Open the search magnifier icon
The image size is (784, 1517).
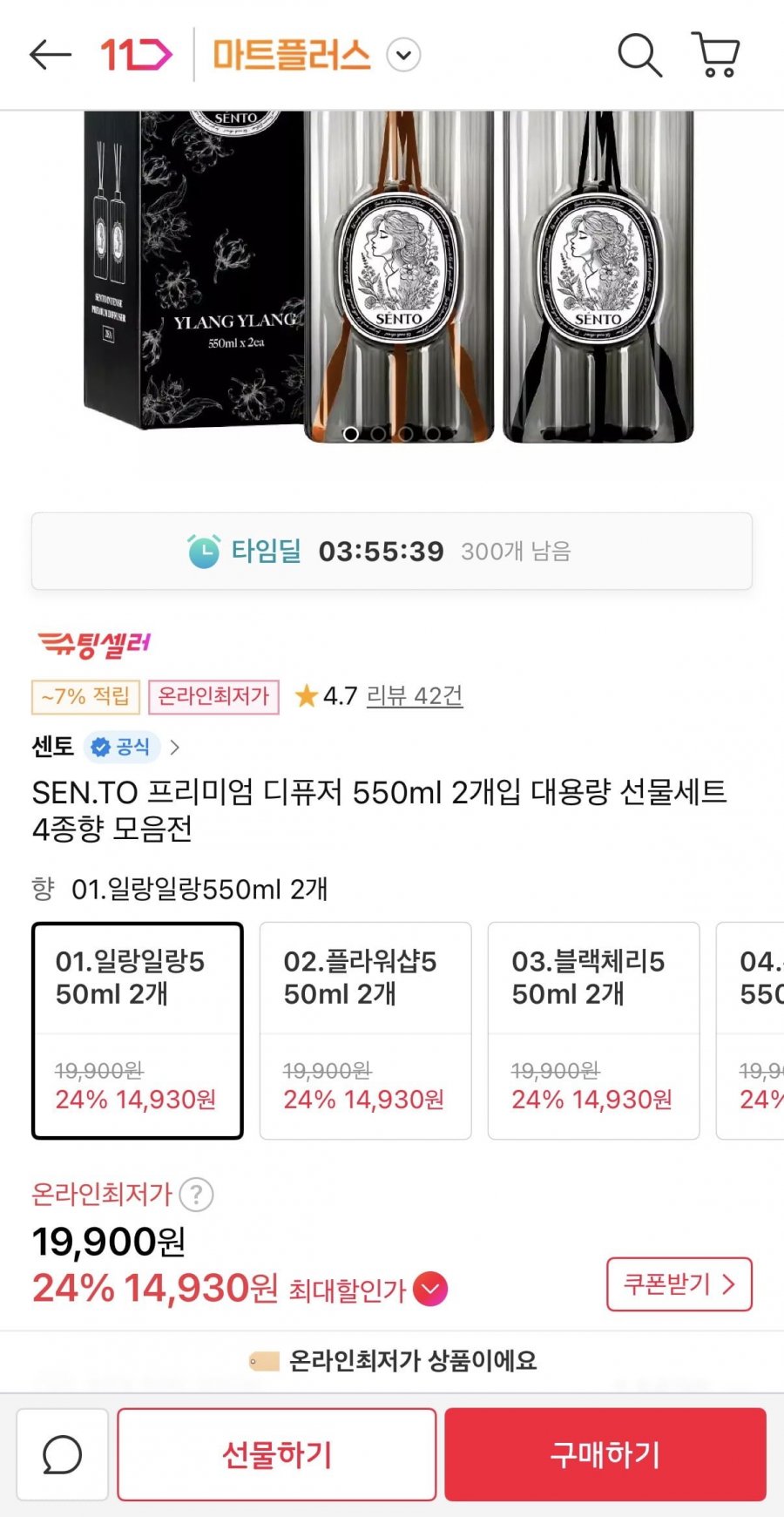tap(639, 55)
